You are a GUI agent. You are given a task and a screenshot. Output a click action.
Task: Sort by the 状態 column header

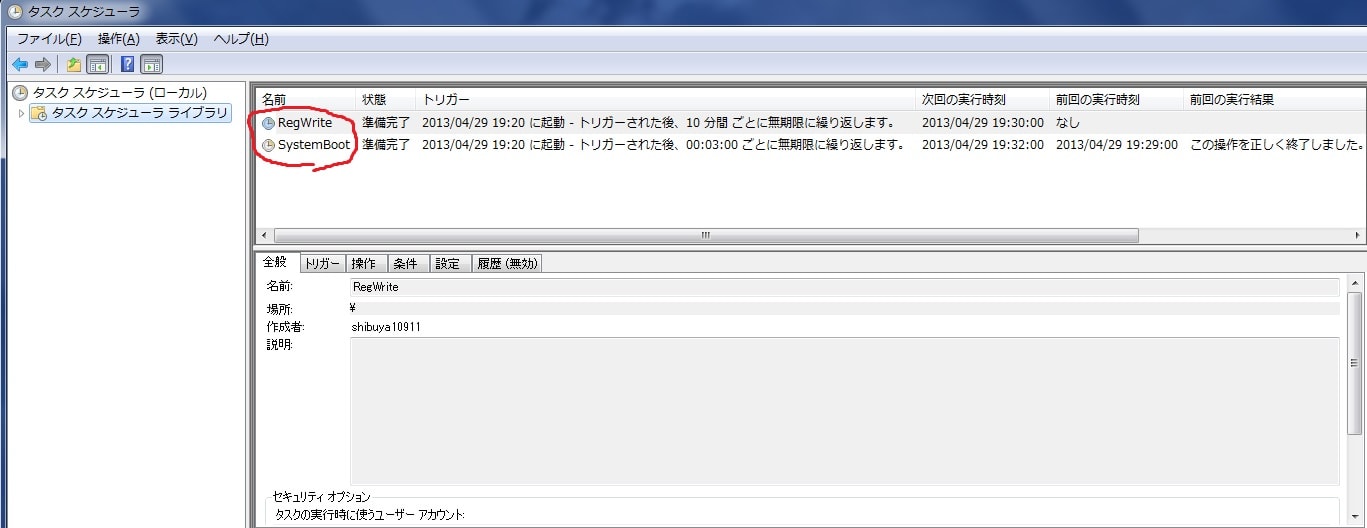coord(385,100)
